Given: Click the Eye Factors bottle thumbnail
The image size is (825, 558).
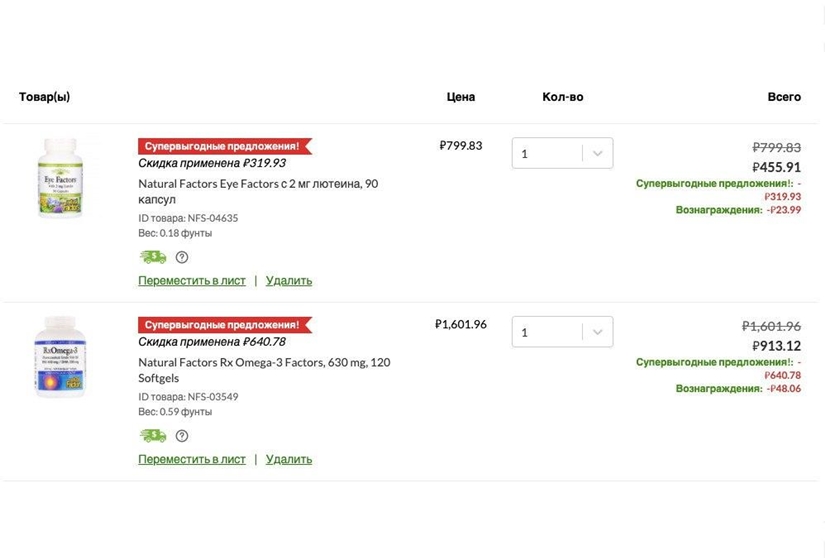Looking at the screenshot, I should click(x=61, y=177).
